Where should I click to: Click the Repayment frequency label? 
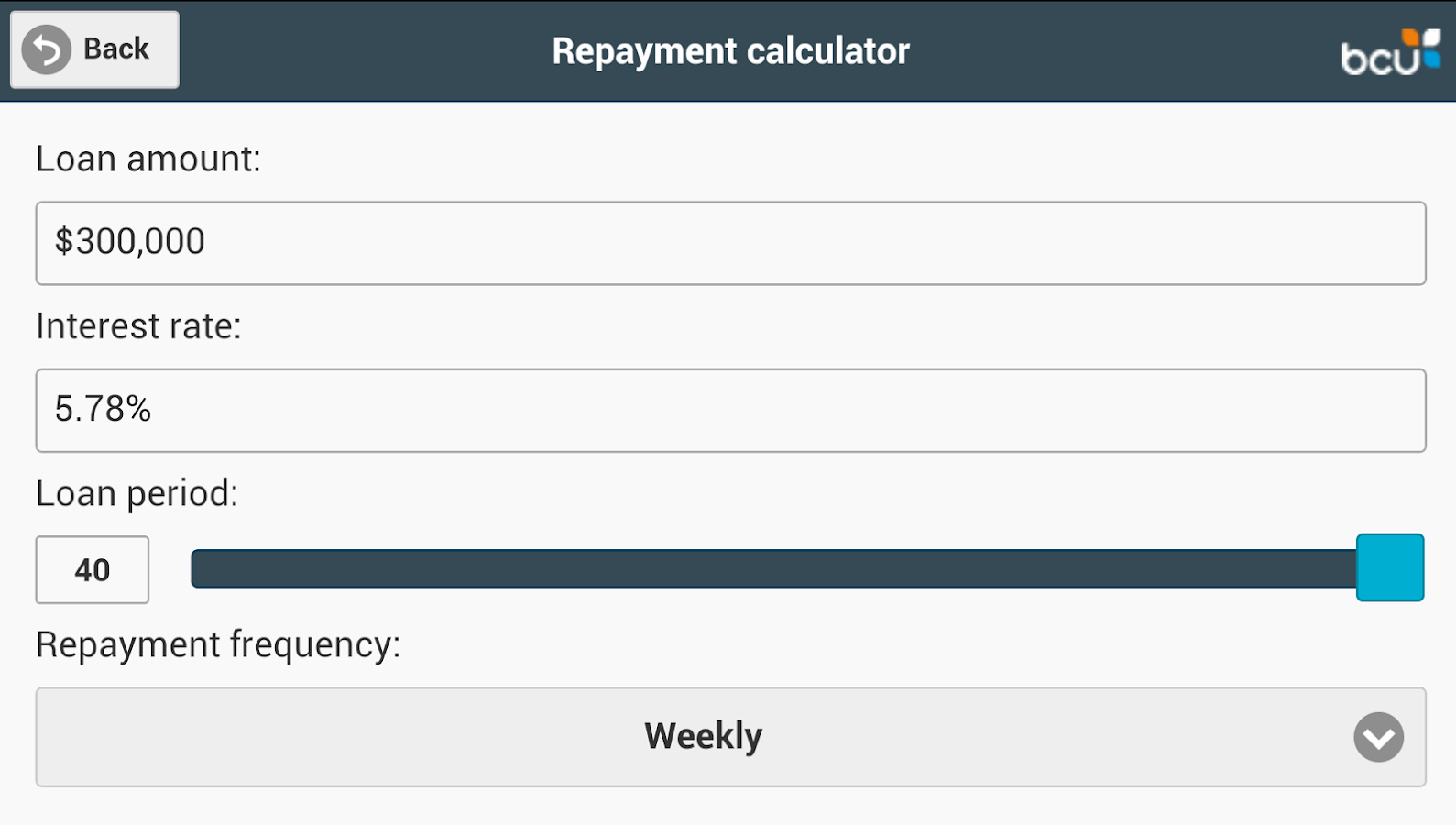(218, 644)
